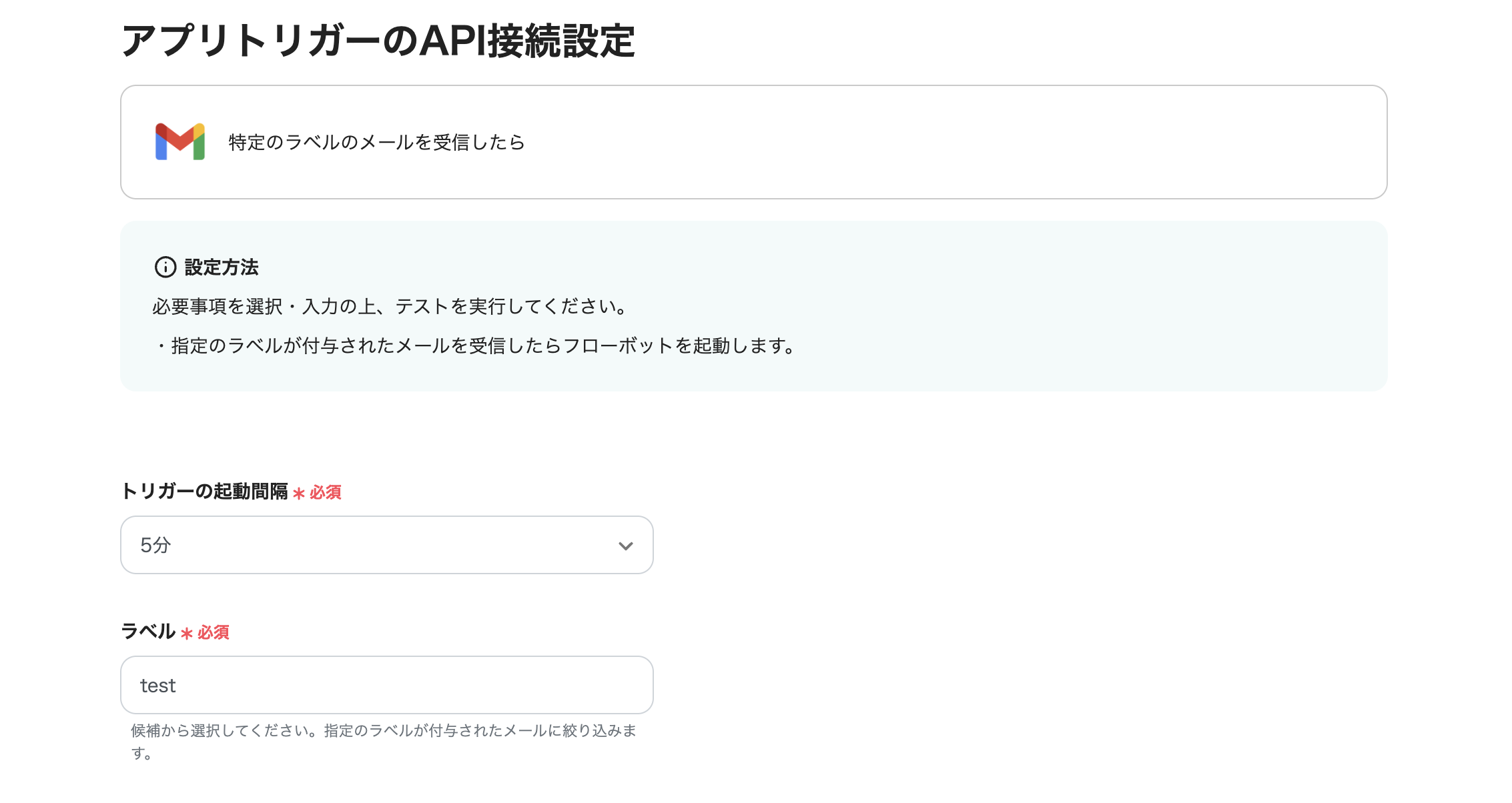1512x803 pixels.
Task: Click the 必須 badge next to ラベル
Action: tap(213, 632)
